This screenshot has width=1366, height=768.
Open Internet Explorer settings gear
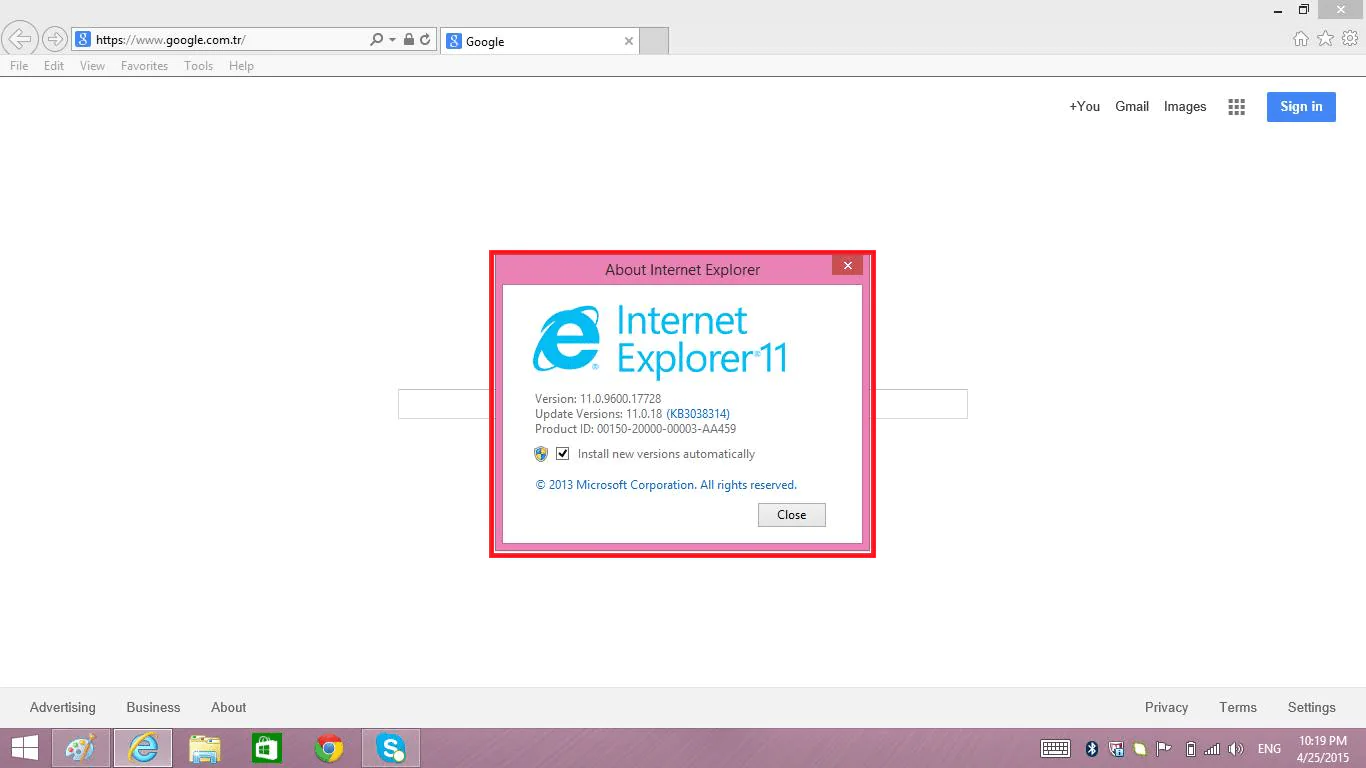click(x=1350, y=38)
